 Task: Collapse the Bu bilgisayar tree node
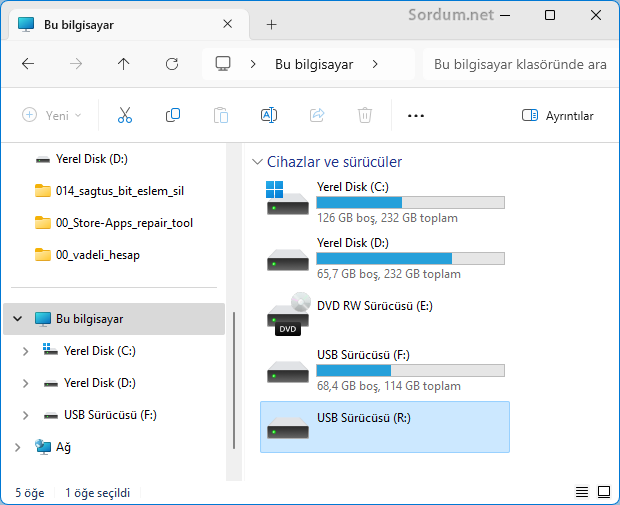17,319
